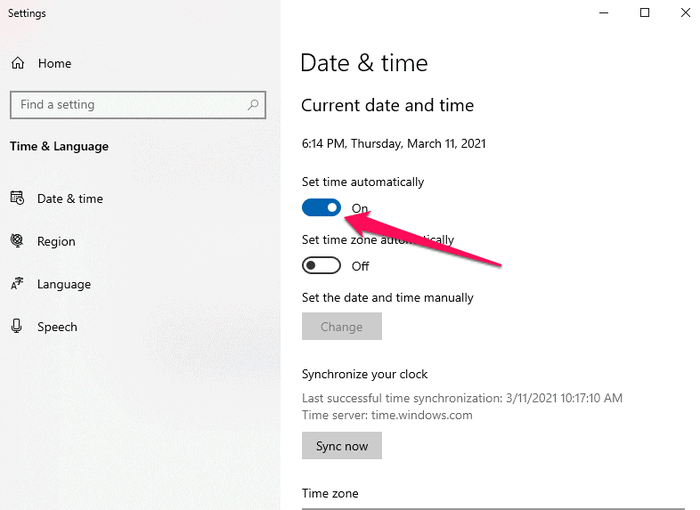Click the search magnifier icon

pos(254,104)
